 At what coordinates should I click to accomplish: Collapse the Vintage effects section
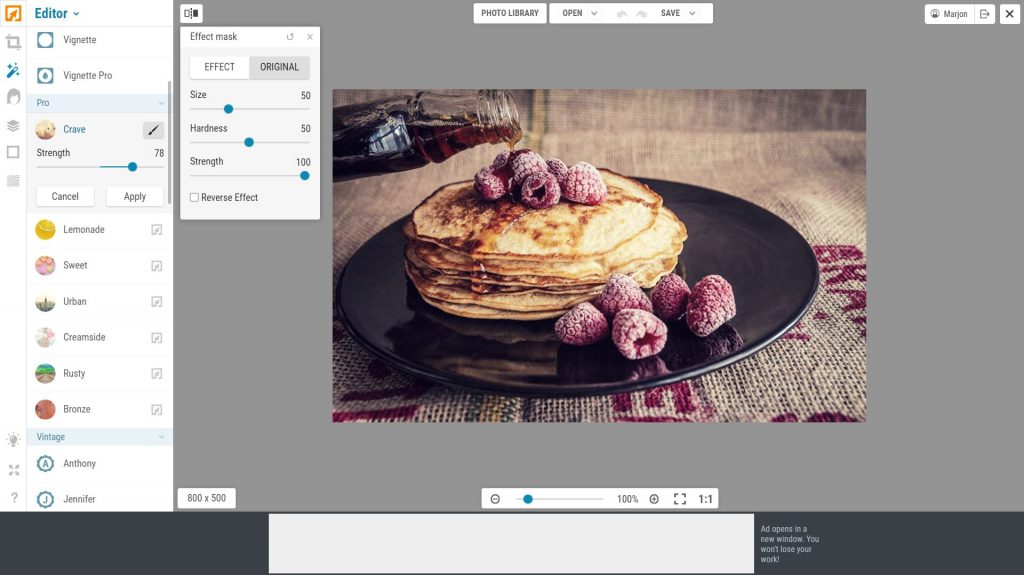coord(161,437)
